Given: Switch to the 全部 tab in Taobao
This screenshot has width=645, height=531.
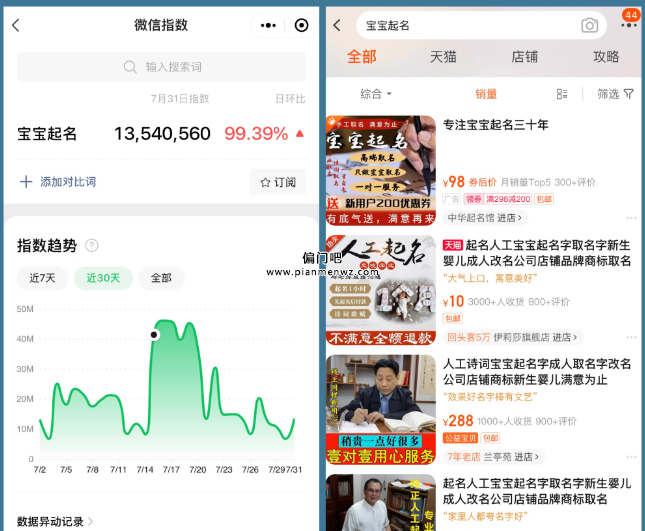Looking at the screenshot, I should pos(362,57).
